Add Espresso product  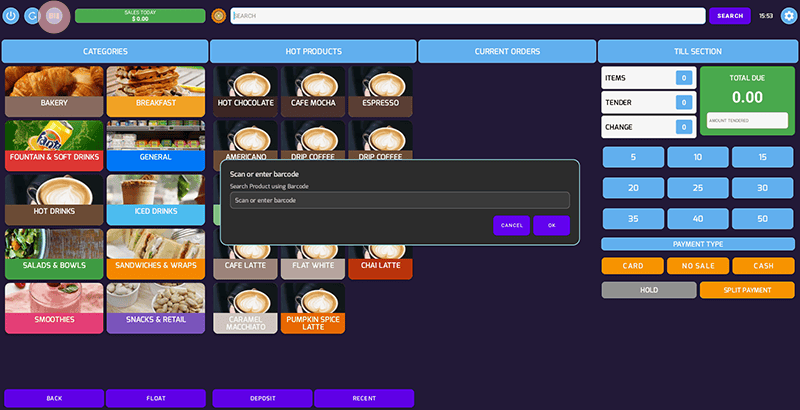(x=380, y=92)
